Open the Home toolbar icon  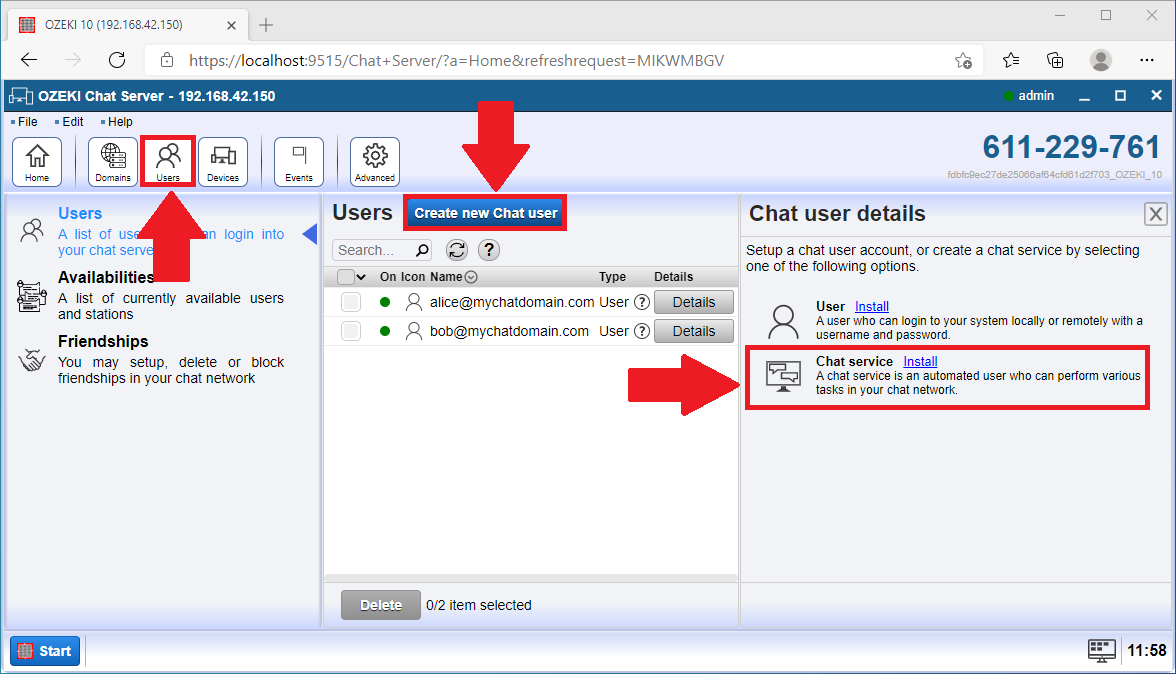37,161
